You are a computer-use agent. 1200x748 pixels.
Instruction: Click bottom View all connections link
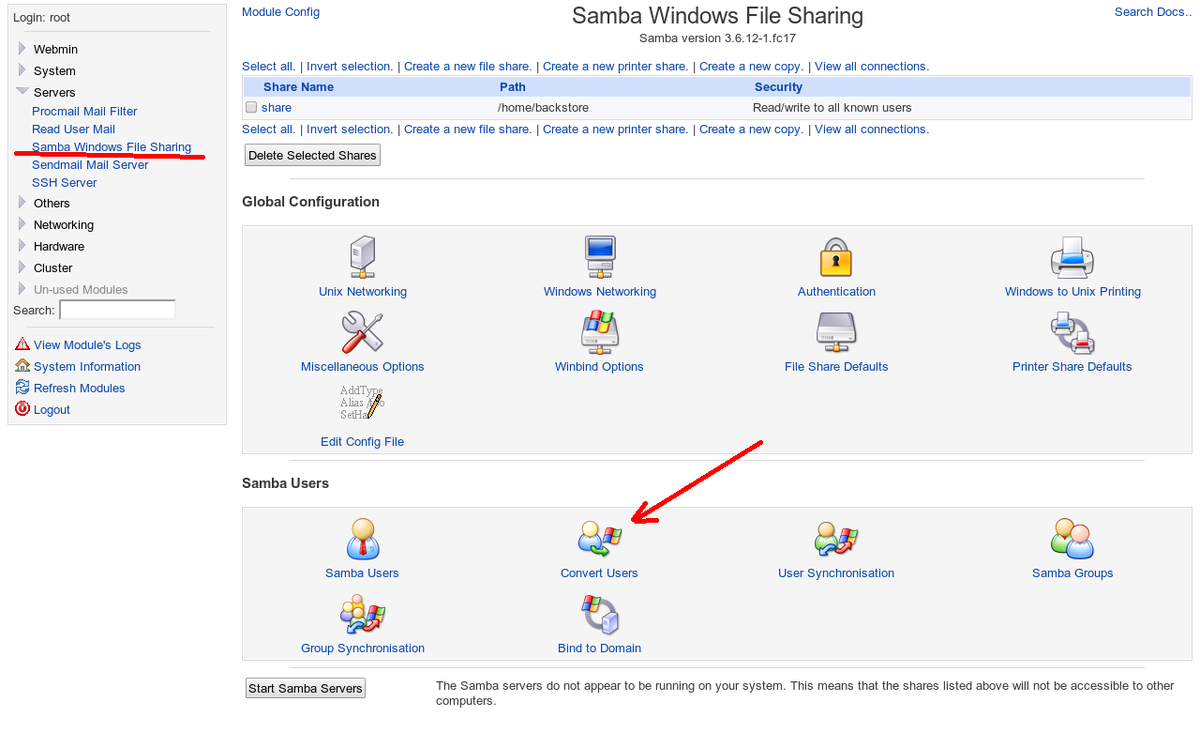coord(872,129)
